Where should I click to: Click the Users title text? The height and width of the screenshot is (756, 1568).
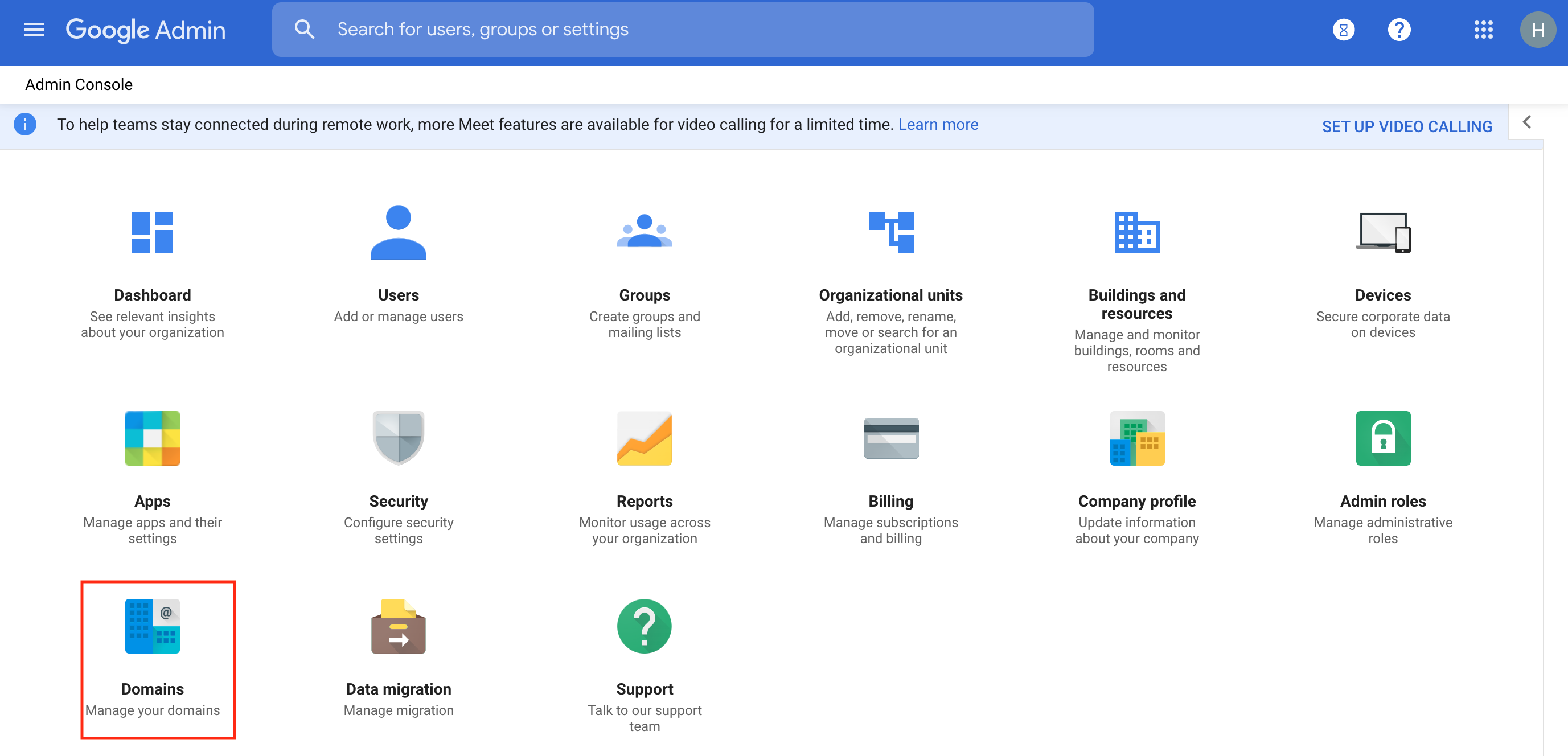[x=398, y=295]
